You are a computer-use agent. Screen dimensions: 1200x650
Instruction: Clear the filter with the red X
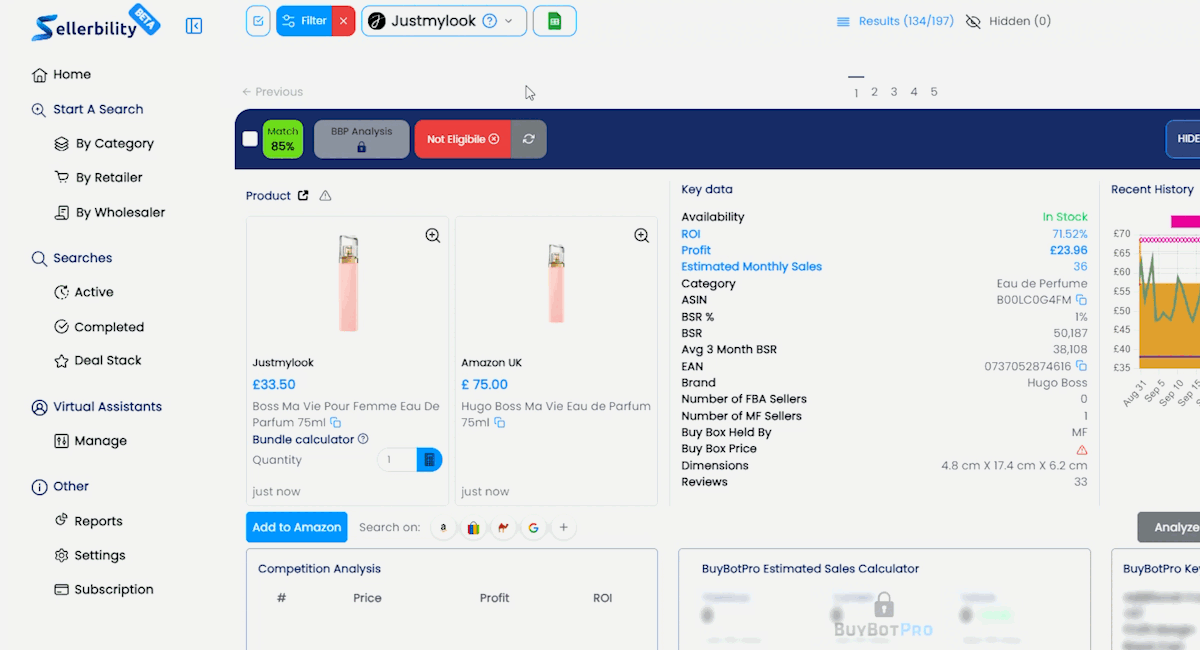(x=343, y=21)
